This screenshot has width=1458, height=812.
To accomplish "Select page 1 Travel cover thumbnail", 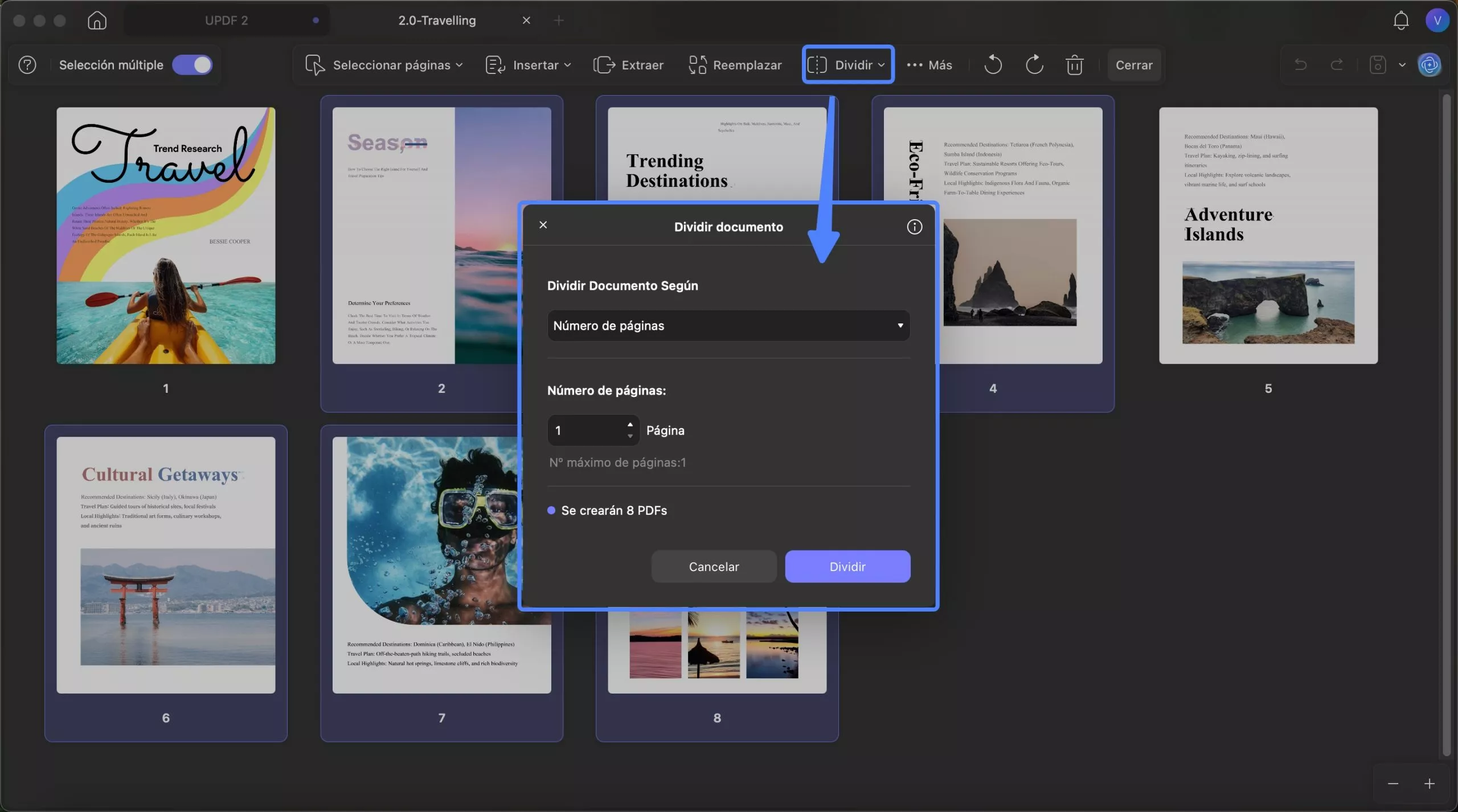I will coord(166,236).
